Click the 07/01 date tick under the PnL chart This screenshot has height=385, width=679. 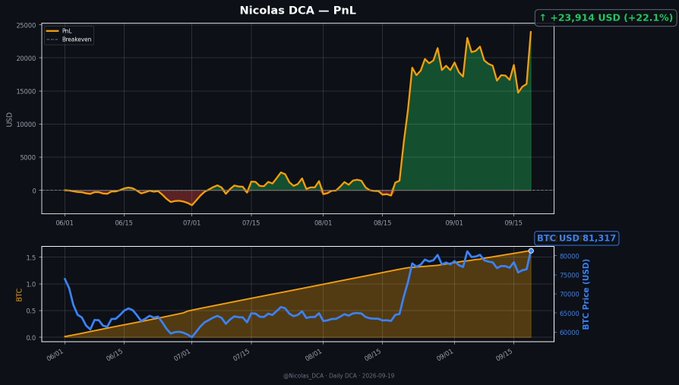coord(191,223)
